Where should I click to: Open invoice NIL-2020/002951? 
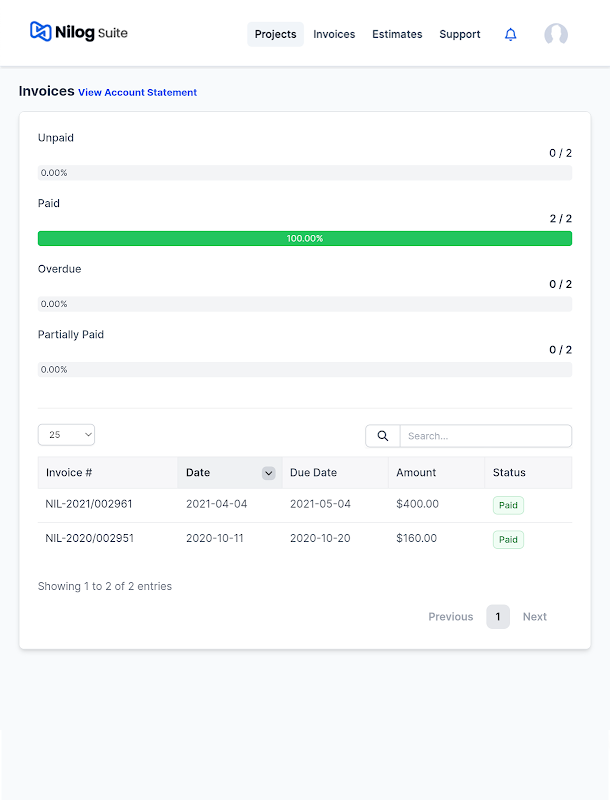[x=89, y=538]
